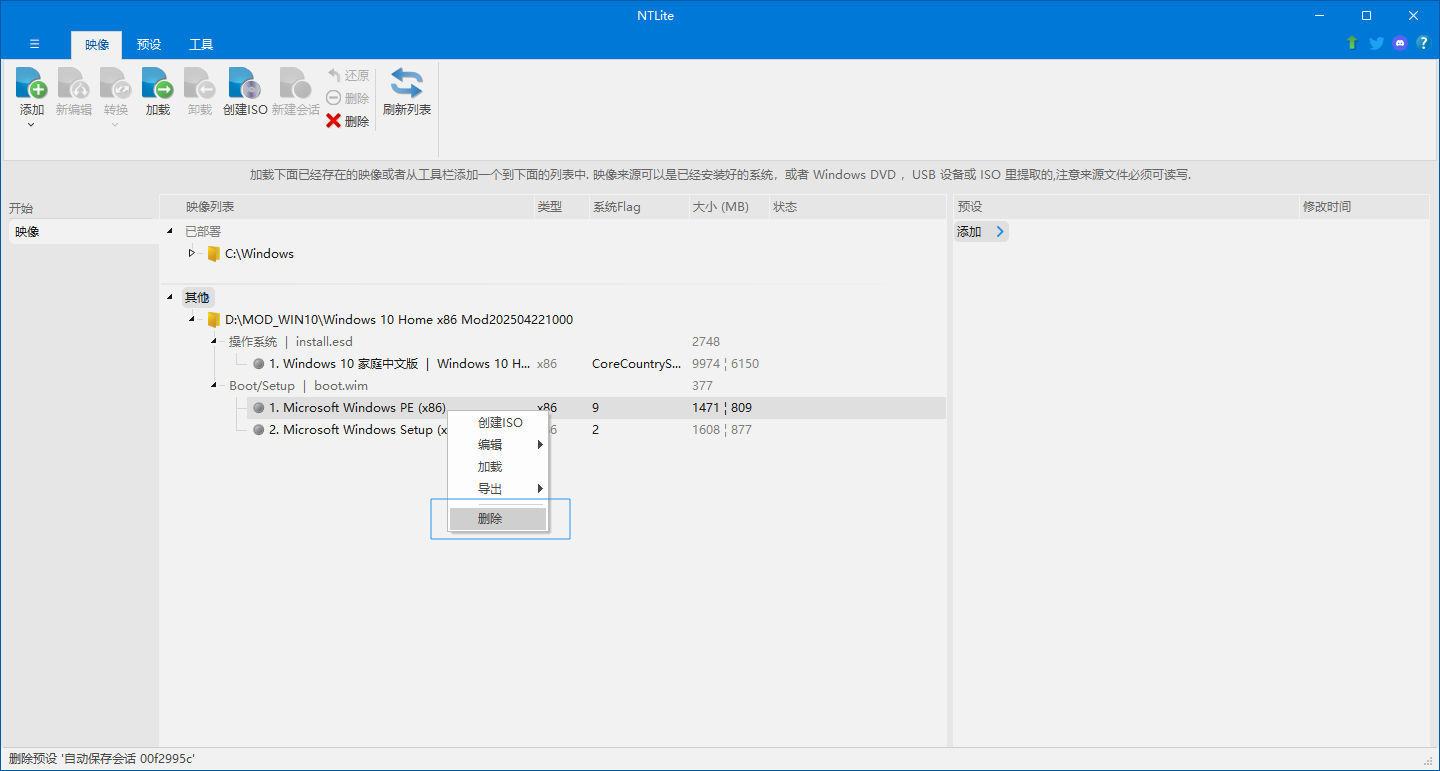Click the 加载 load icon in the toolbar

coord(158,82)
